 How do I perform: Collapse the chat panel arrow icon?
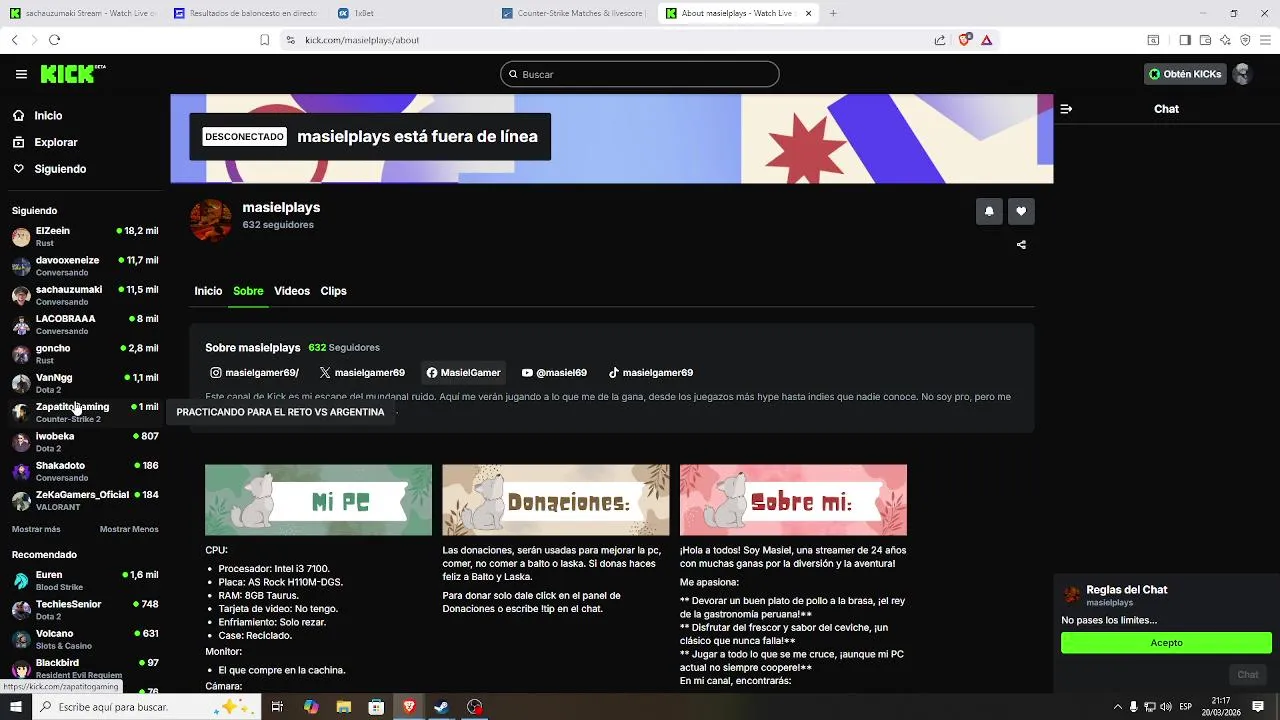1066,109
